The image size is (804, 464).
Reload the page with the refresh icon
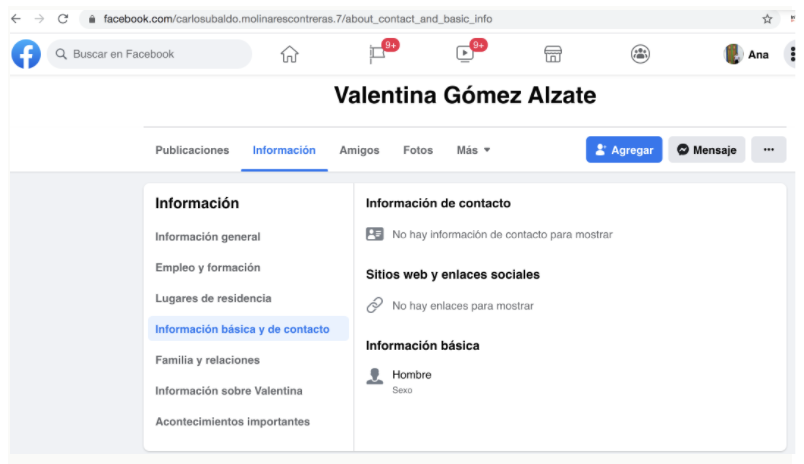[x=63, y=19]
